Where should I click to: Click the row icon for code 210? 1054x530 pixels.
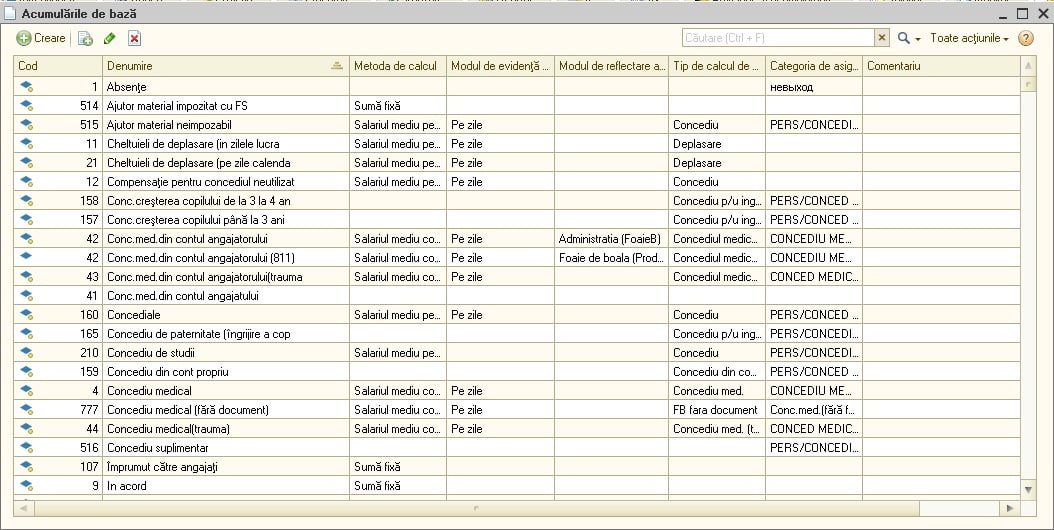coord(27,352)
